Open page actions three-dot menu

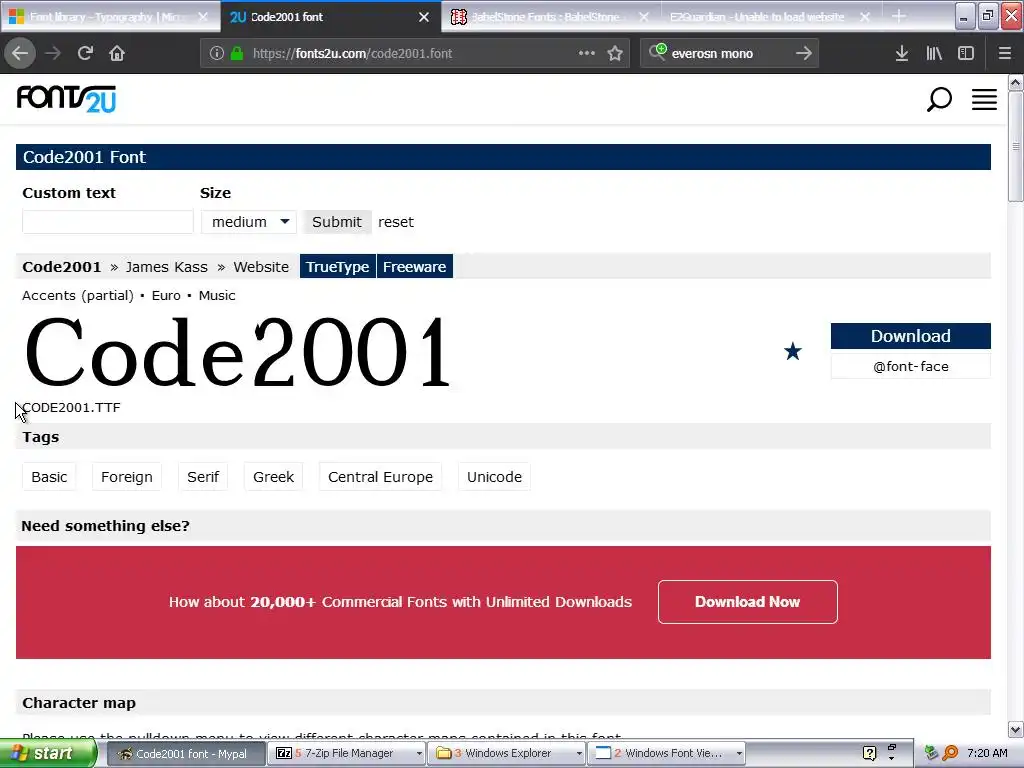click(586, 54)
